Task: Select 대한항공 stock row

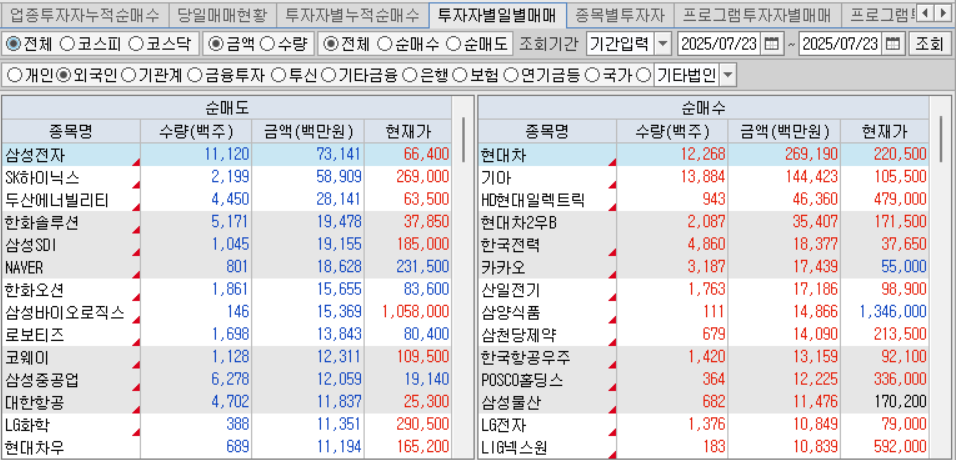Action: tap(227, 403)
